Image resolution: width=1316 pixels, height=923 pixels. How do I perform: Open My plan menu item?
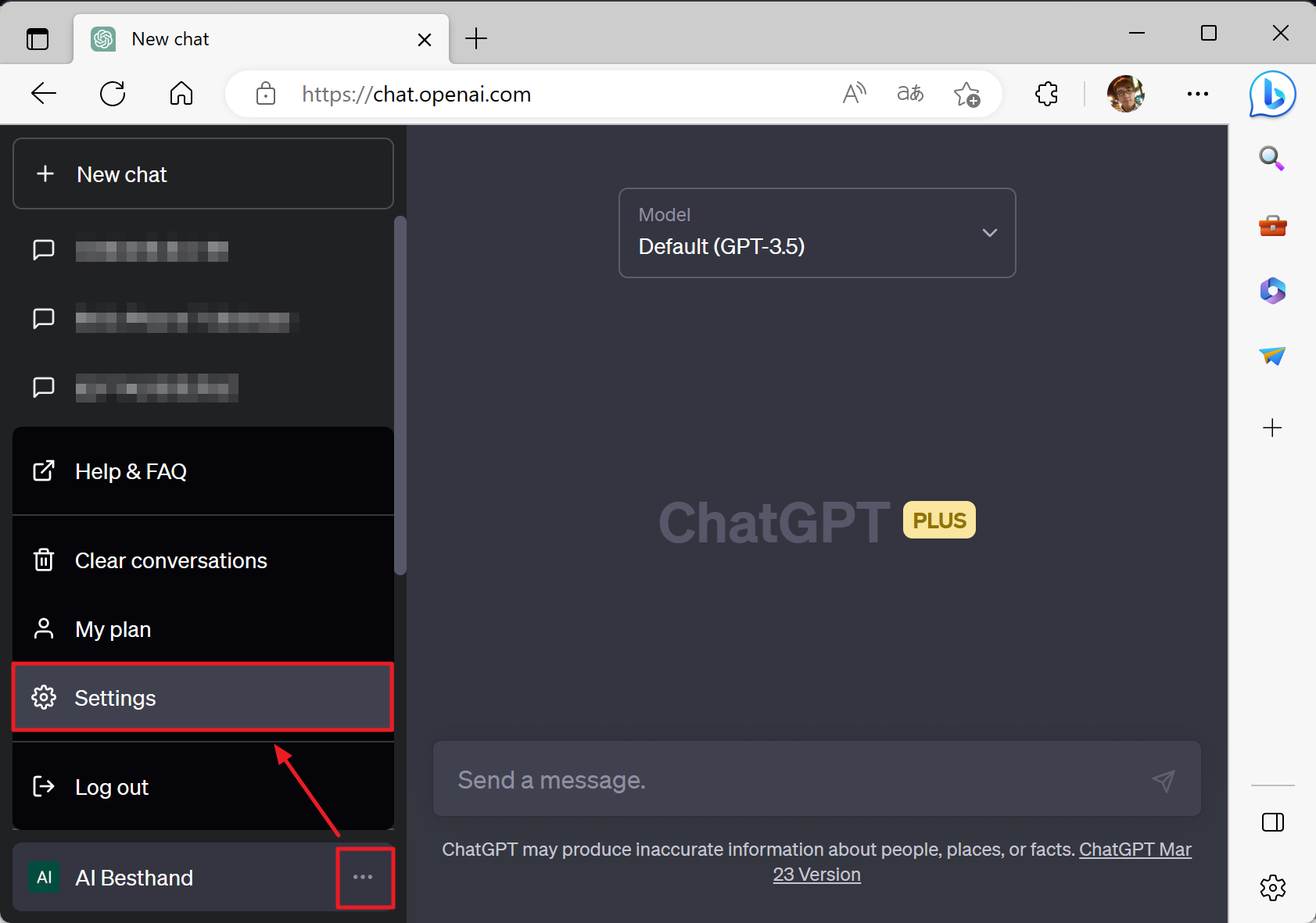pos(203,629)
